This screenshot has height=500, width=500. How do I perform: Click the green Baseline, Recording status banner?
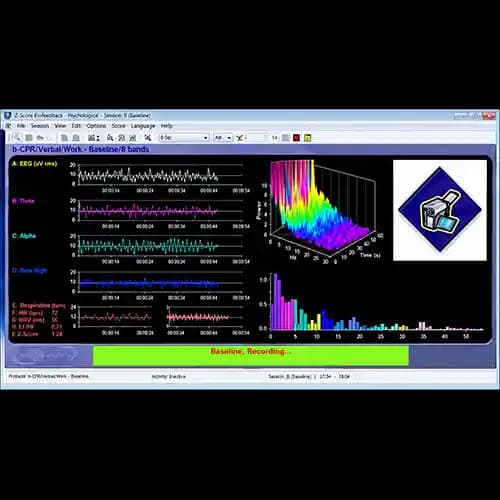click(251, 356)
